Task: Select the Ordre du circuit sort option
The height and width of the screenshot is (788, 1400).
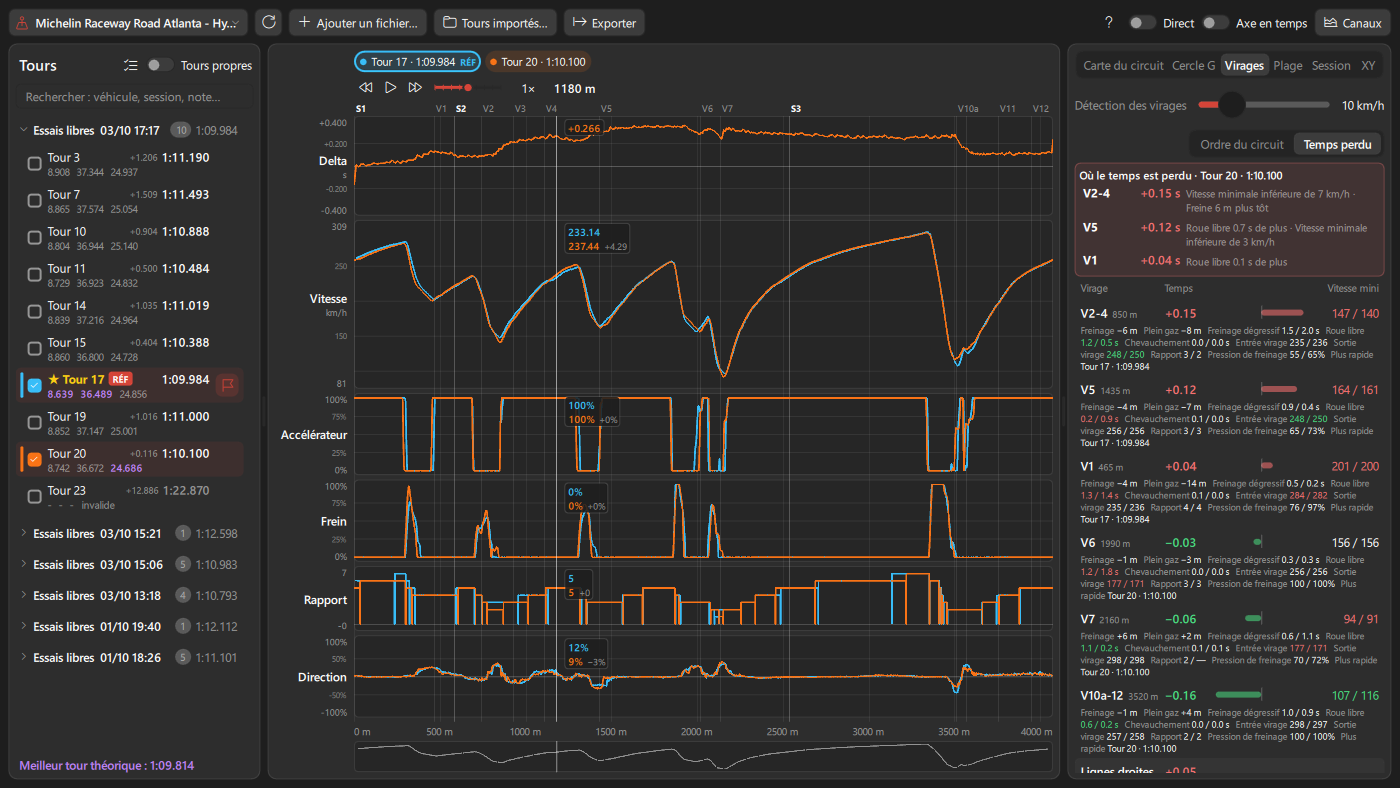Action: (1242, 145)
